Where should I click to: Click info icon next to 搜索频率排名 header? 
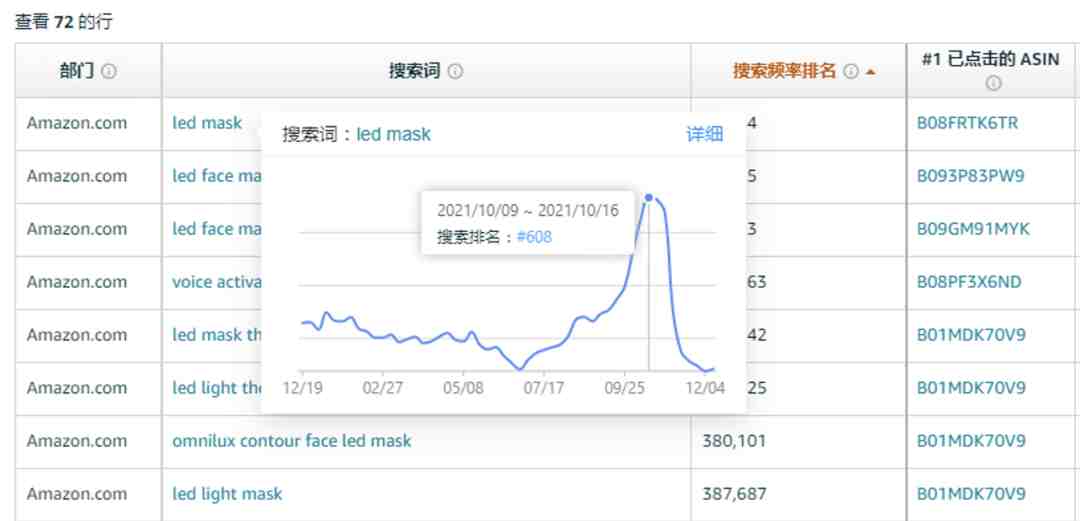[851, 71]
